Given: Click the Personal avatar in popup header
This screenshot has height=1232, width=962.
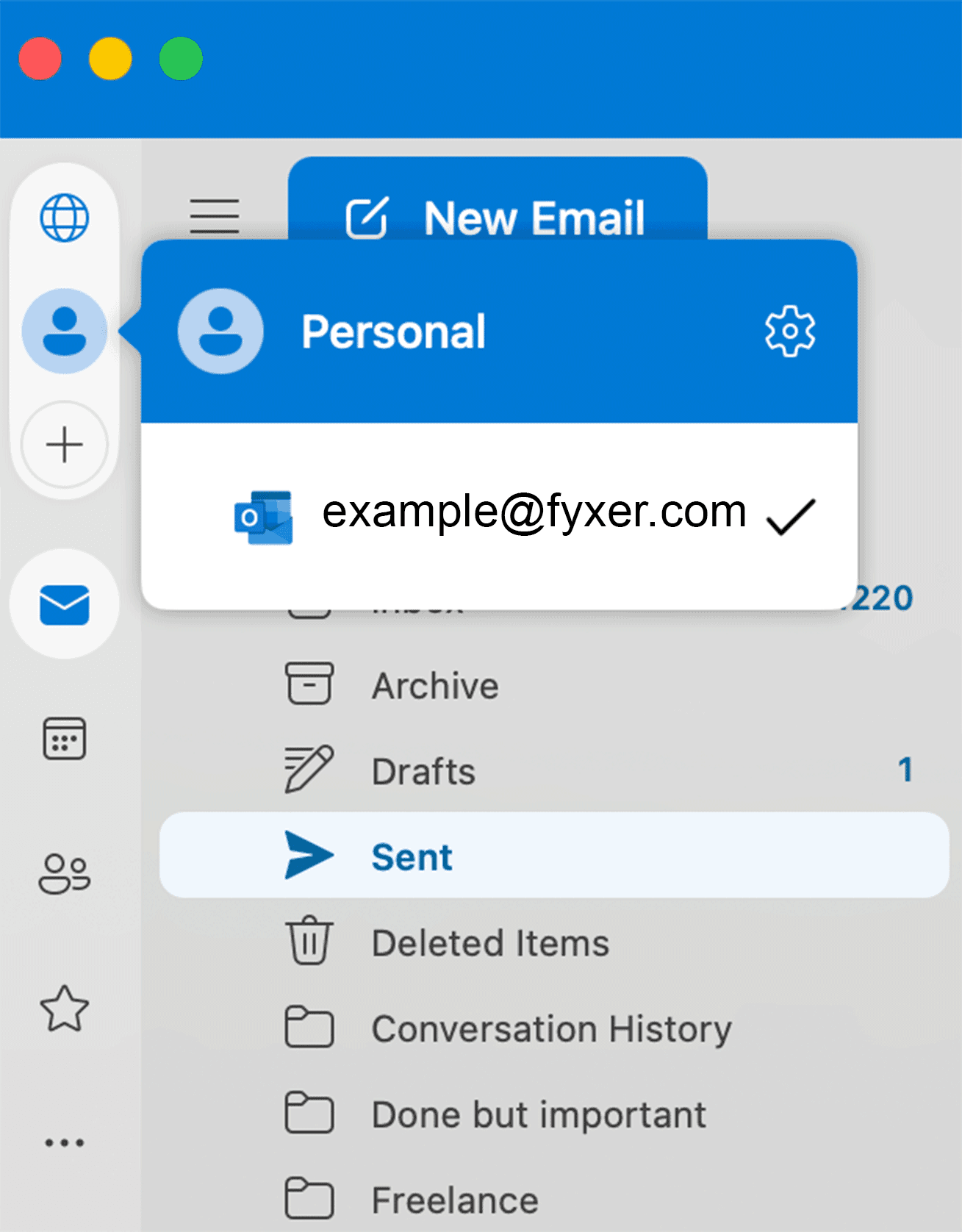Looking at the screenshot, I should pyautogui.click(x=220, y=331).
